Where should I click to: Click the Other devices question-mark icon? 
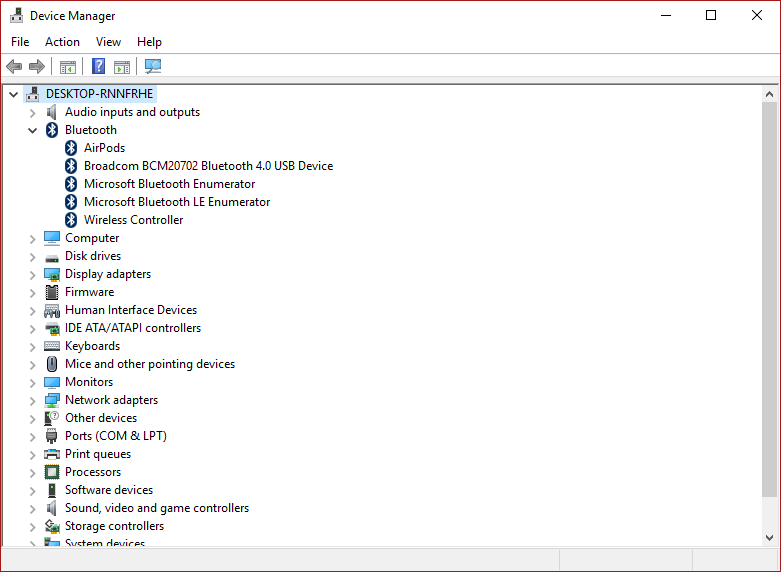coord(52,418)
